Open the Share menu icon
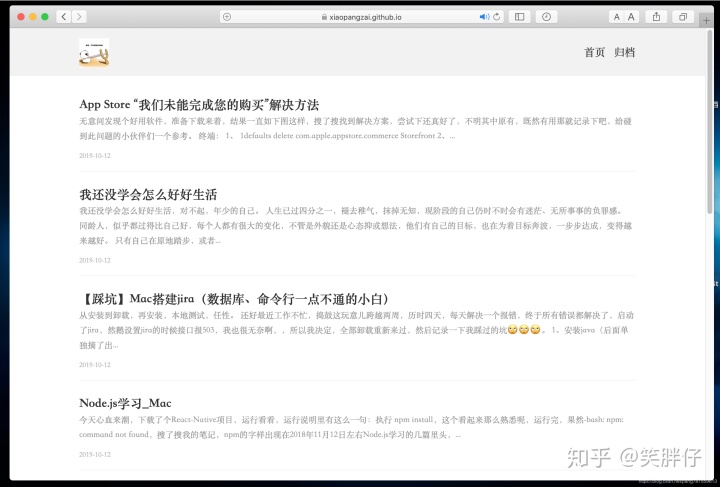This screenshot has width=720, height=487. pos(657,17)
